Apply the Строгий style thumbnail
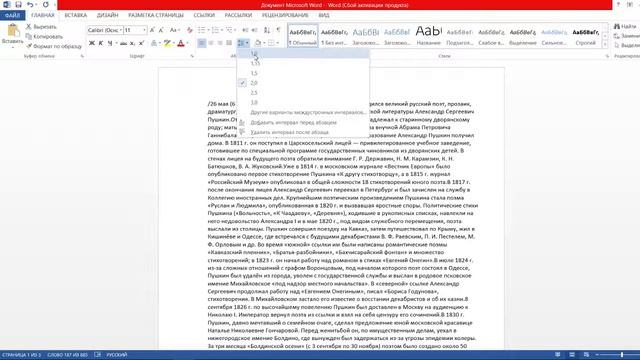The height and width of the screenshot is (360, 640). click(x=585, y=36)
